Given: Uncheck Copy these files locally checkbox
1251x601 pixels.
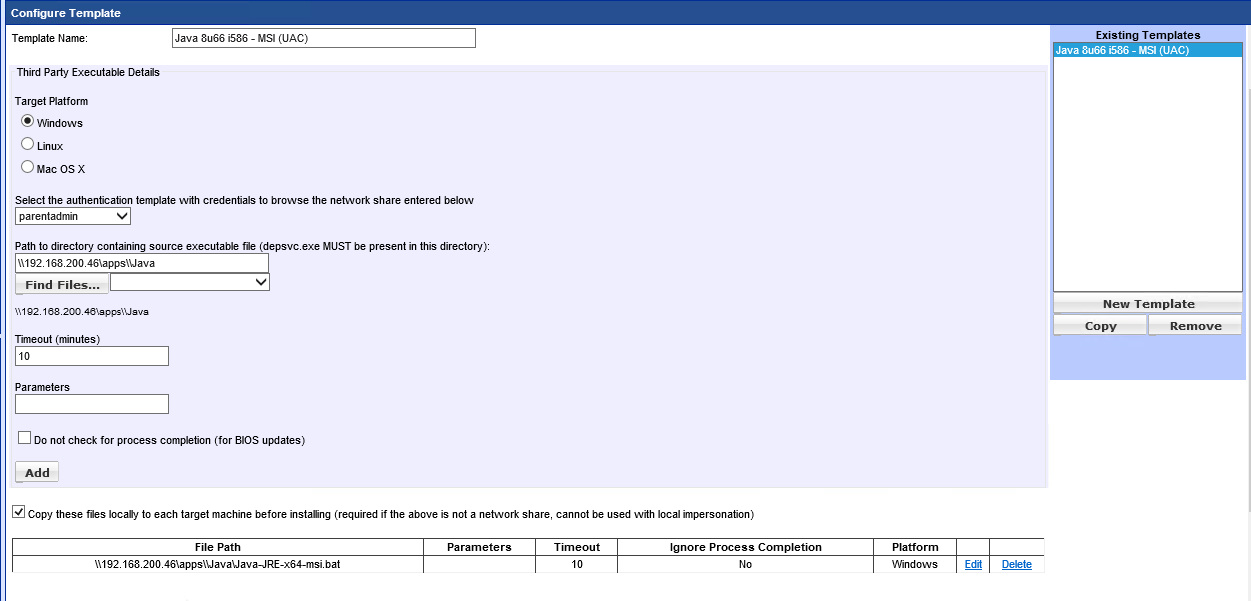Looking at the screenshot, I should [19, 512].
